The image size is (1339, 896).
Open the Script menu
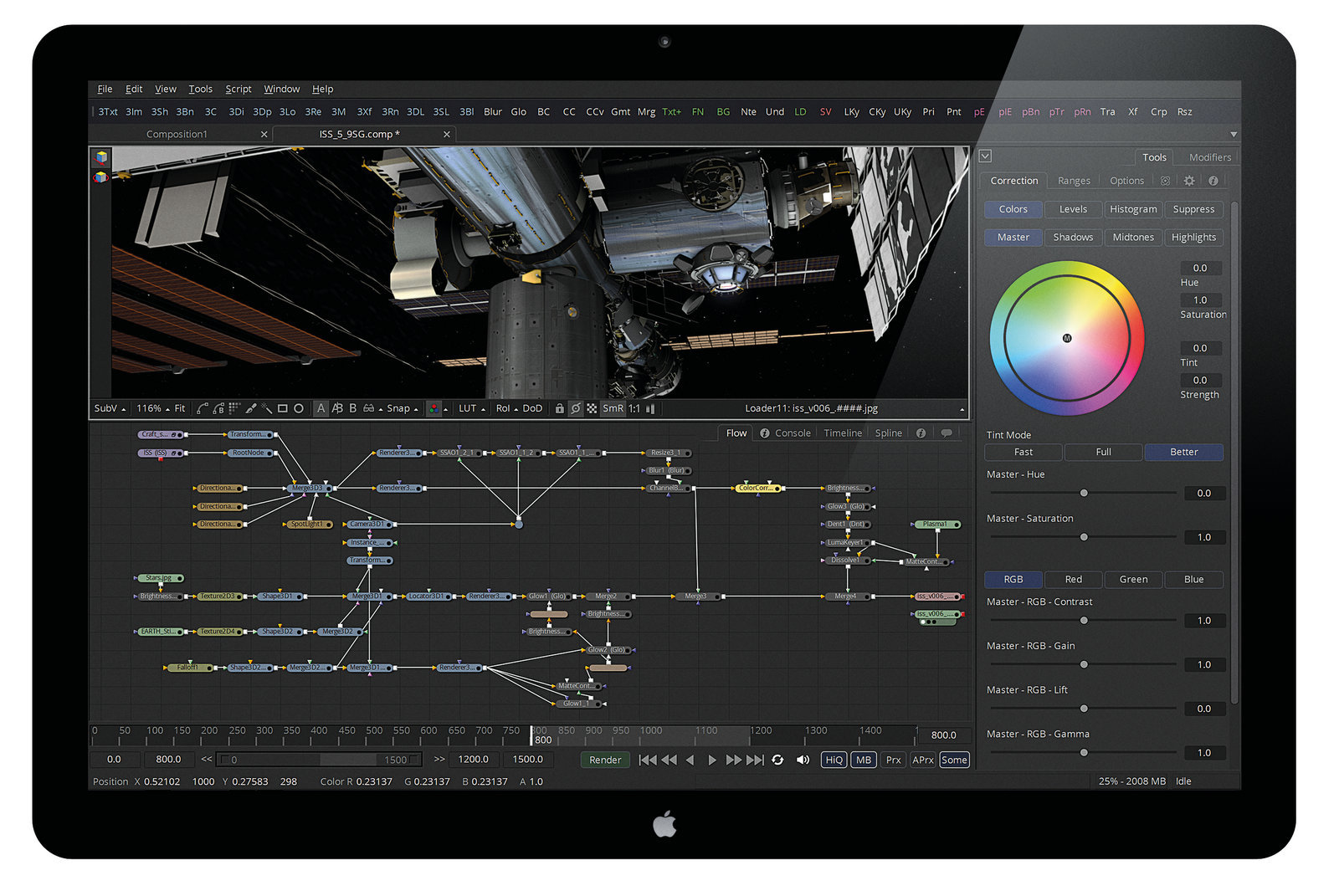coord(238,89)
